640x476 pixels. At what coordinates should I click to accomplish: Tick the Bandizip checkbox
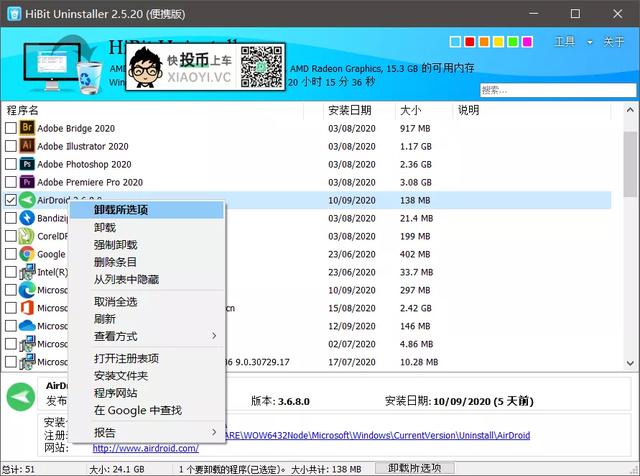(x=11, y=218)
